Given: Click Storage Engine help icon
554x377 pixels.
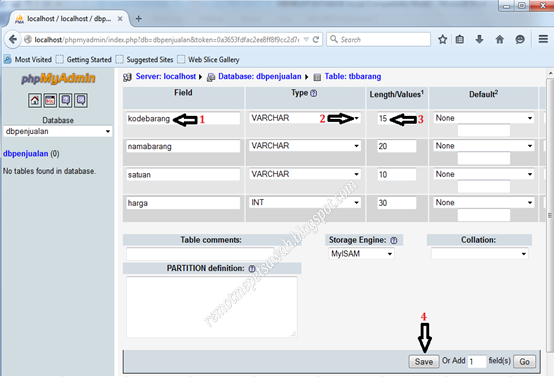Looking at the screenshot, I should click(x=394, y=240).
